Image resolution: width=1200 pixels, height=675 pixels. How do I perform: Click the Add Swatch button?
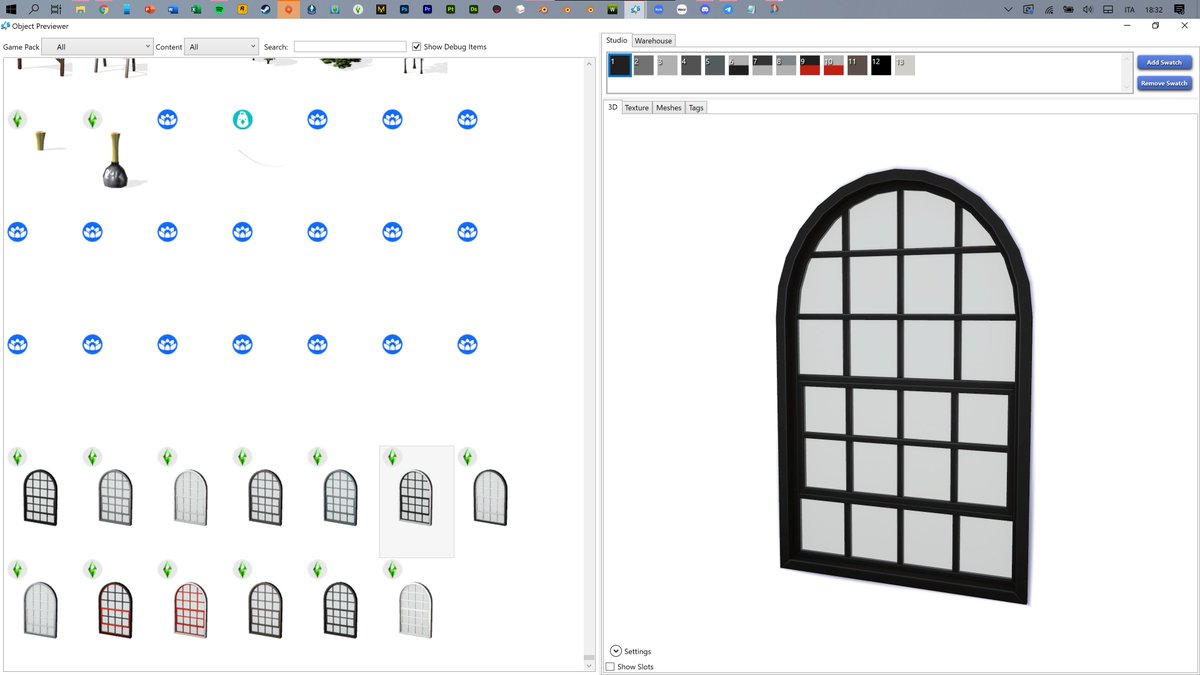[x=1164, y=62]
